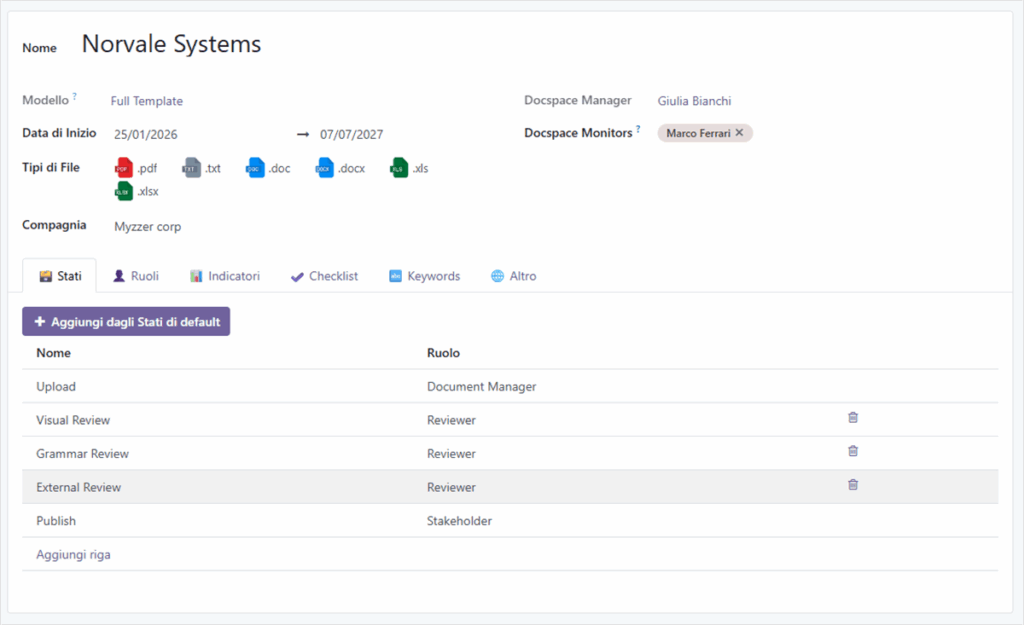Click the Stakeholder role cell
This screenshot has width=1024, height=625.
tap(459, 521)
